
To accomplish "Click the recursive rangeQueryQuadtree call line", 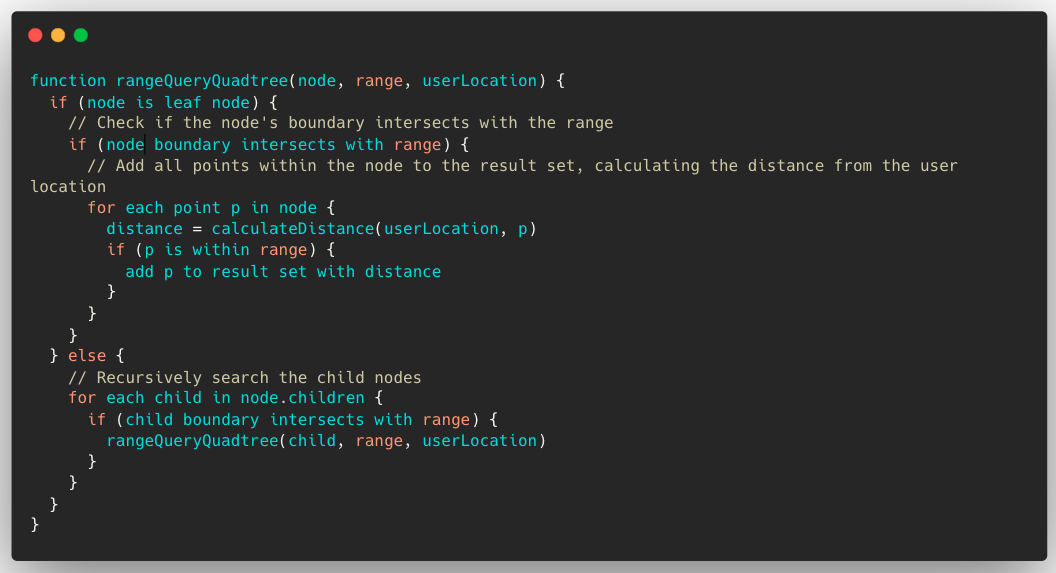I will point(326,440).
